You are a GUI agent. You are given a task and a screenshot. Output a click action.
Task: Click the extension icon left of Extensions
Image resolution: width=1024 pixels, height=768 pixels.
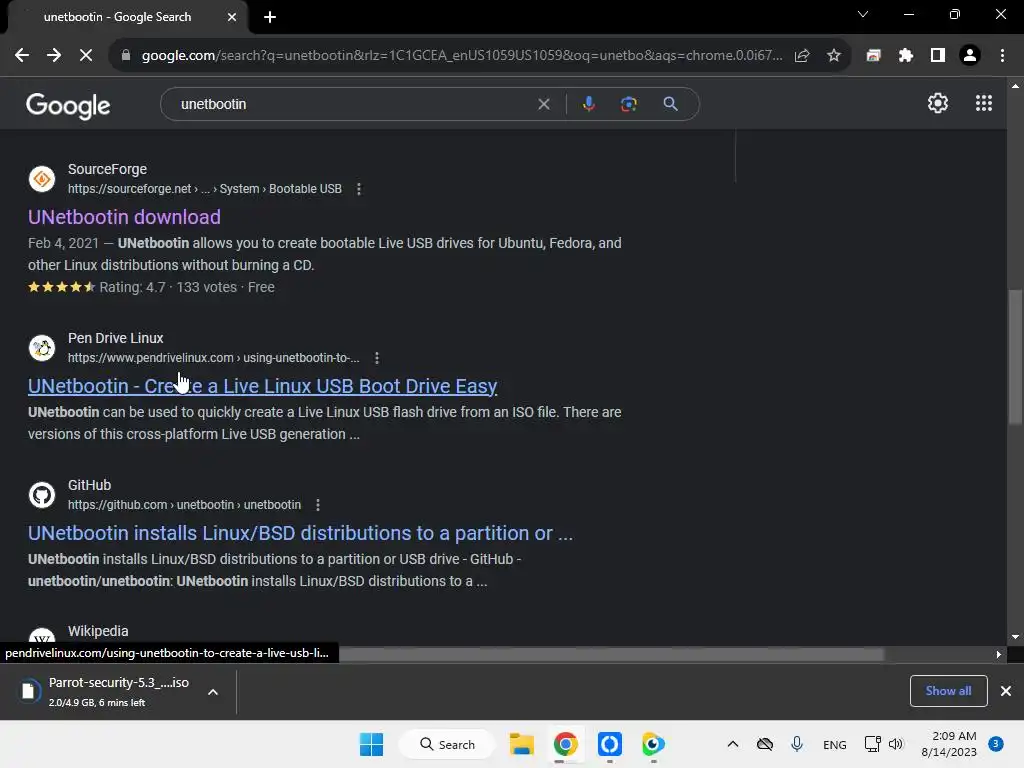[x=873, y=56]
